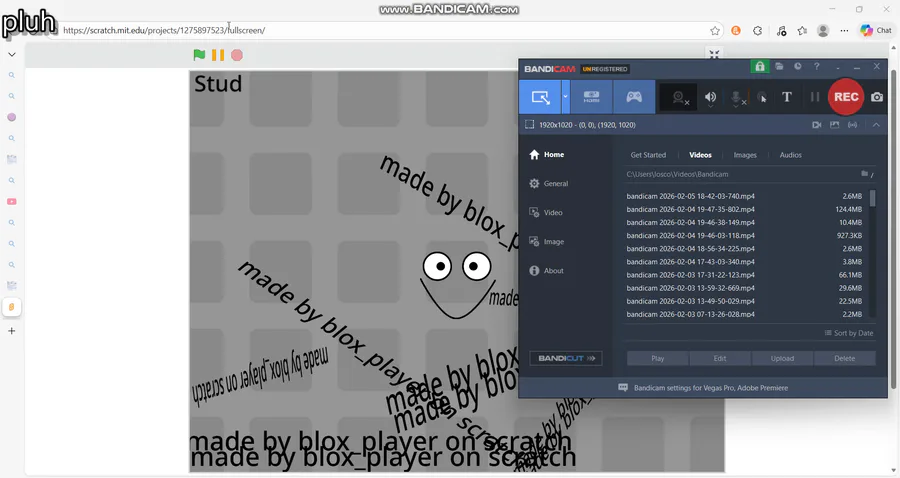Open scheduled recording clock icon
Image resolution: width=900 pixels, height=478 pixels.
[798, 67]
